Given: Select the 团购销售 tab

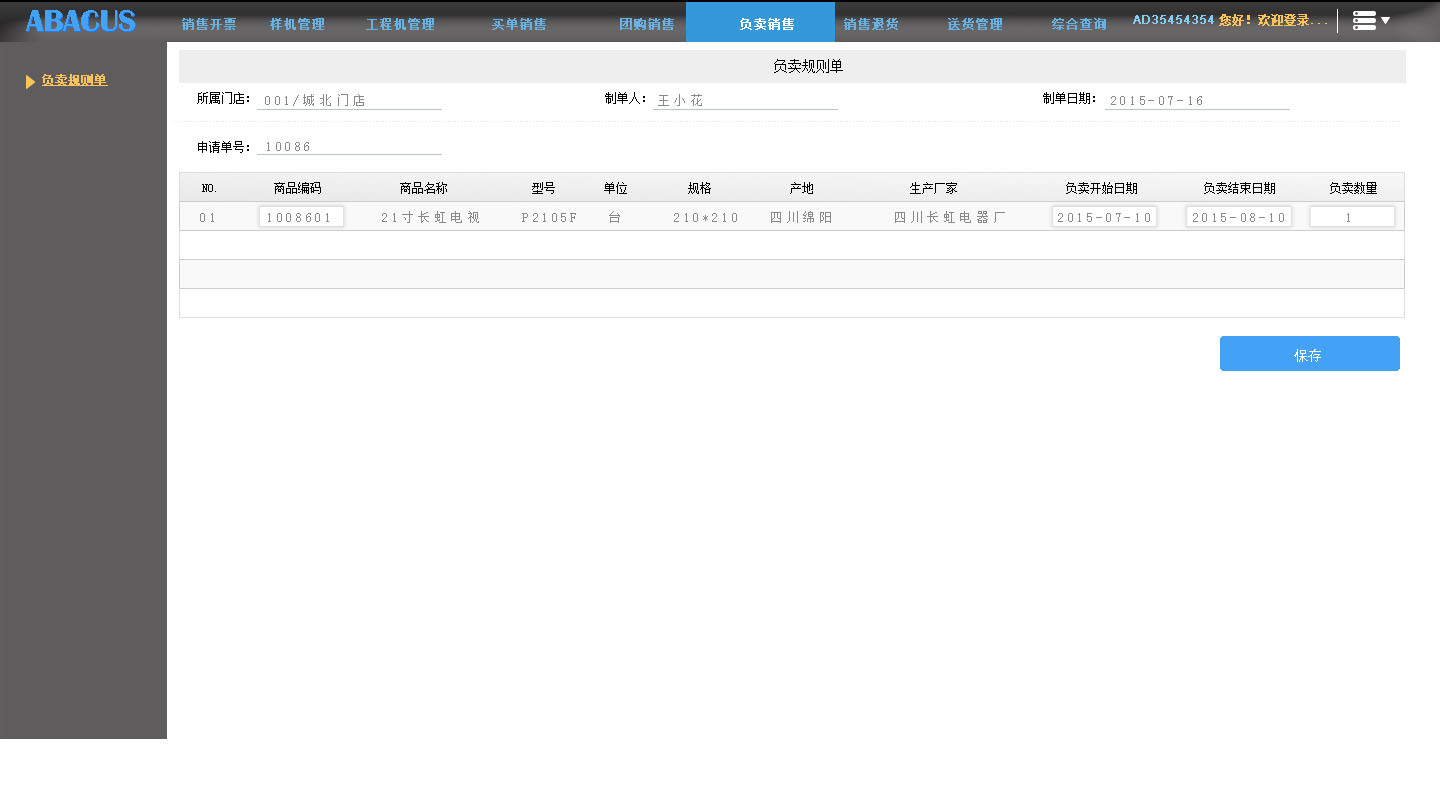Looking at the screenshot, I should (x=647, y=24).
